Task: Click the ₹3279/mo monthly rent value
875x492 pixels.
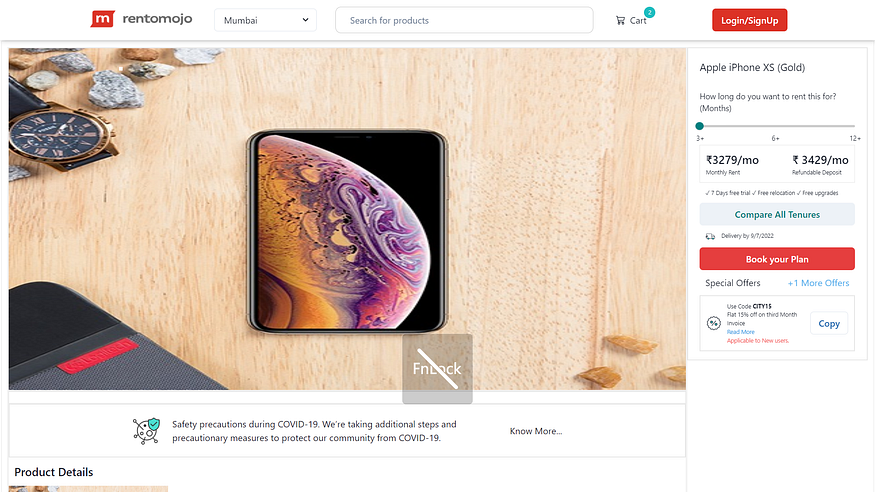Action: [x=732, y=160]
